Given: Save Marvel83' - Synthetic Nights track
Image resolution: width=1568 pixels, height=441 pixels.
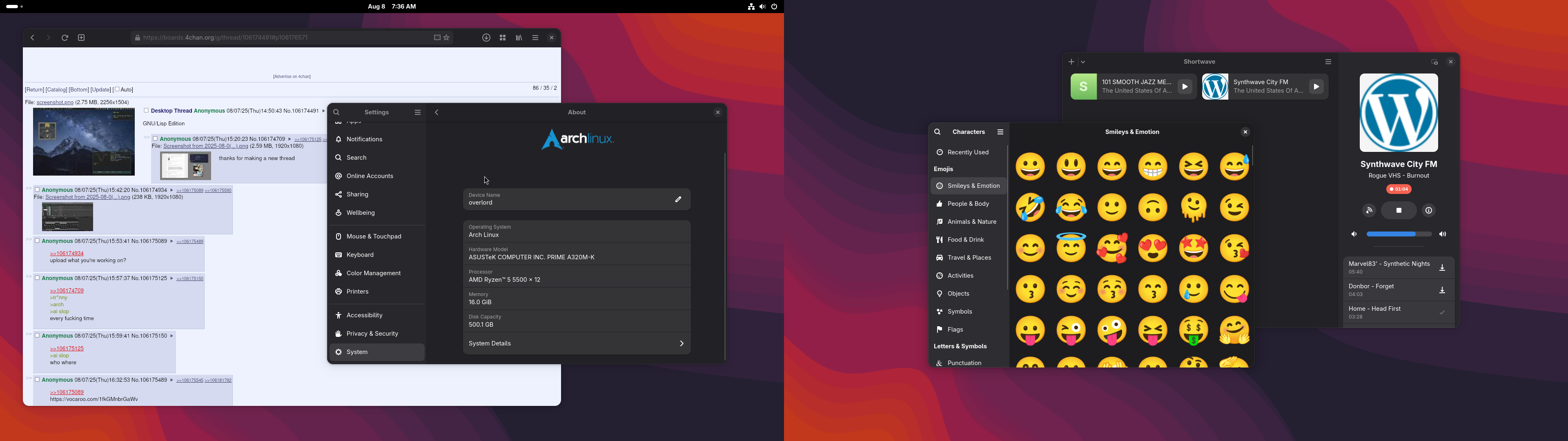Looking at the screenshot, I should coord(1442,268).
